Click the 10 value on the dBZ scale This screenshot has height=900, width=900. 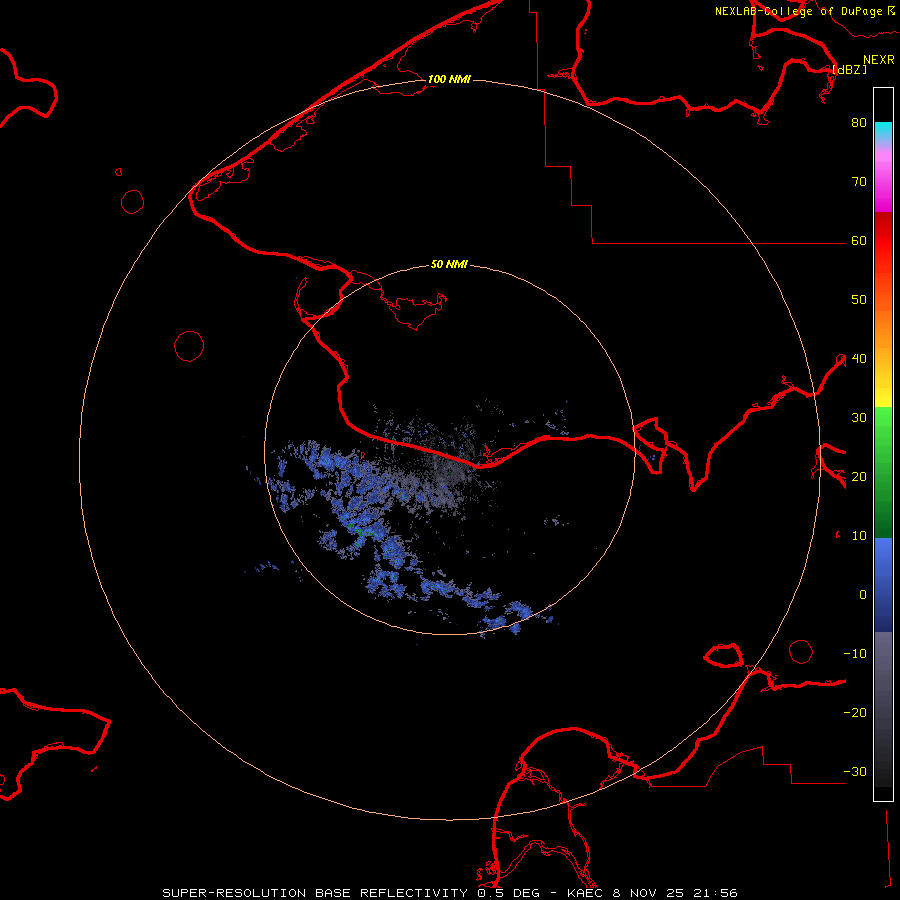pyautogui.click(x=859, y=536)
